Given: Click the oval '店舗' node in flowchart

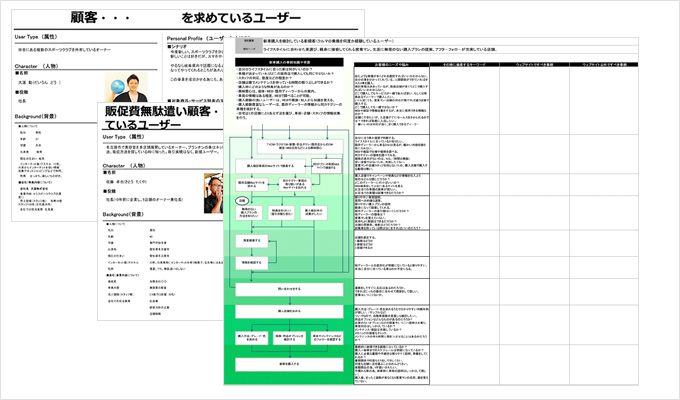Looking at the screenshot, I should point(242,201).
